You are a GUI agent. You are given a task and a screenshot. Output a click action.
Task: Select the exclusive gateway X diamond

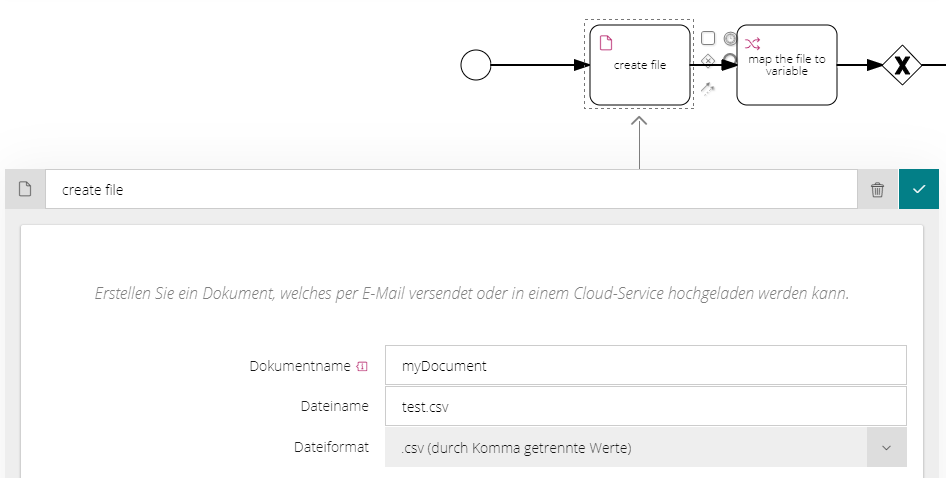point(902,65)
